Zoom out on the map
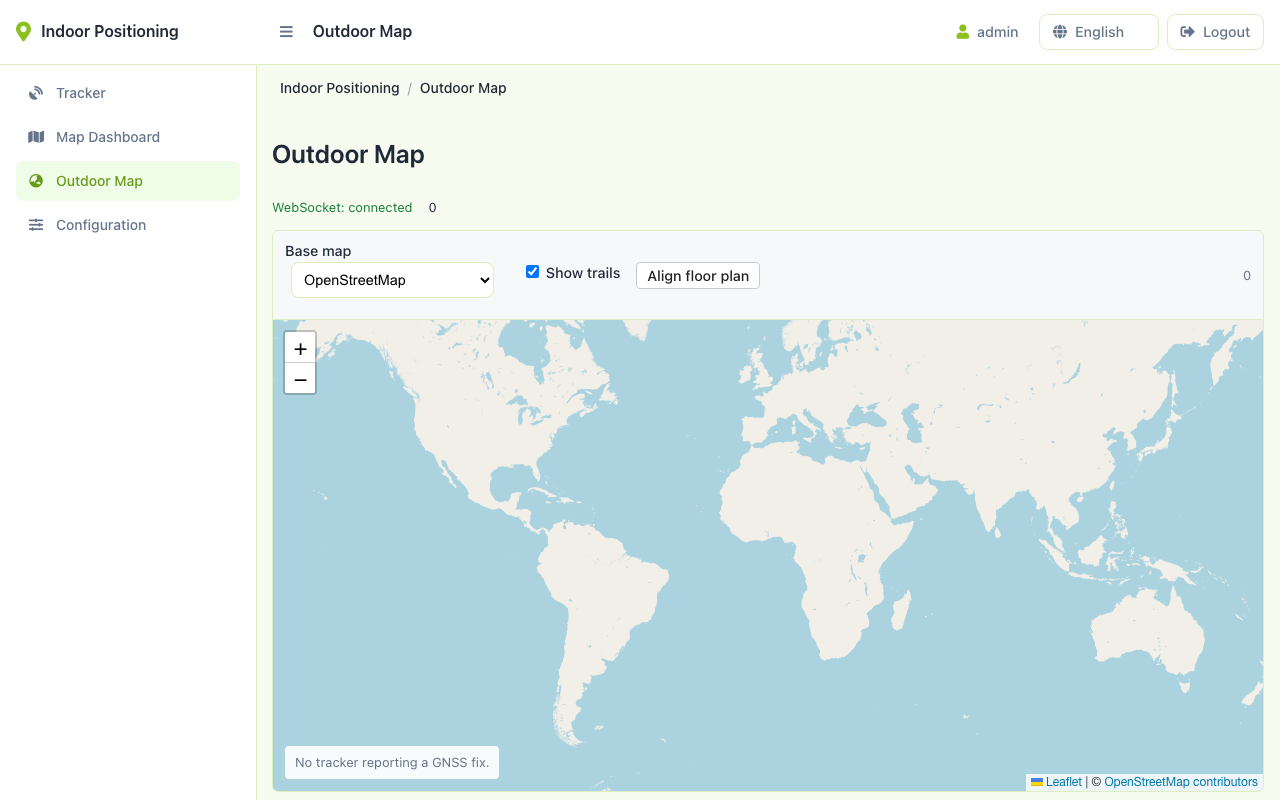The image size is (1280, 800). click(x=300, y=379)
